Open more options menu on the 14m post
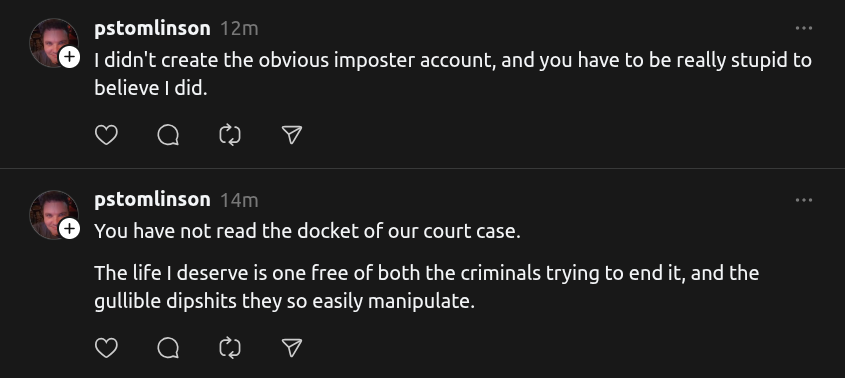 [804, 200]
